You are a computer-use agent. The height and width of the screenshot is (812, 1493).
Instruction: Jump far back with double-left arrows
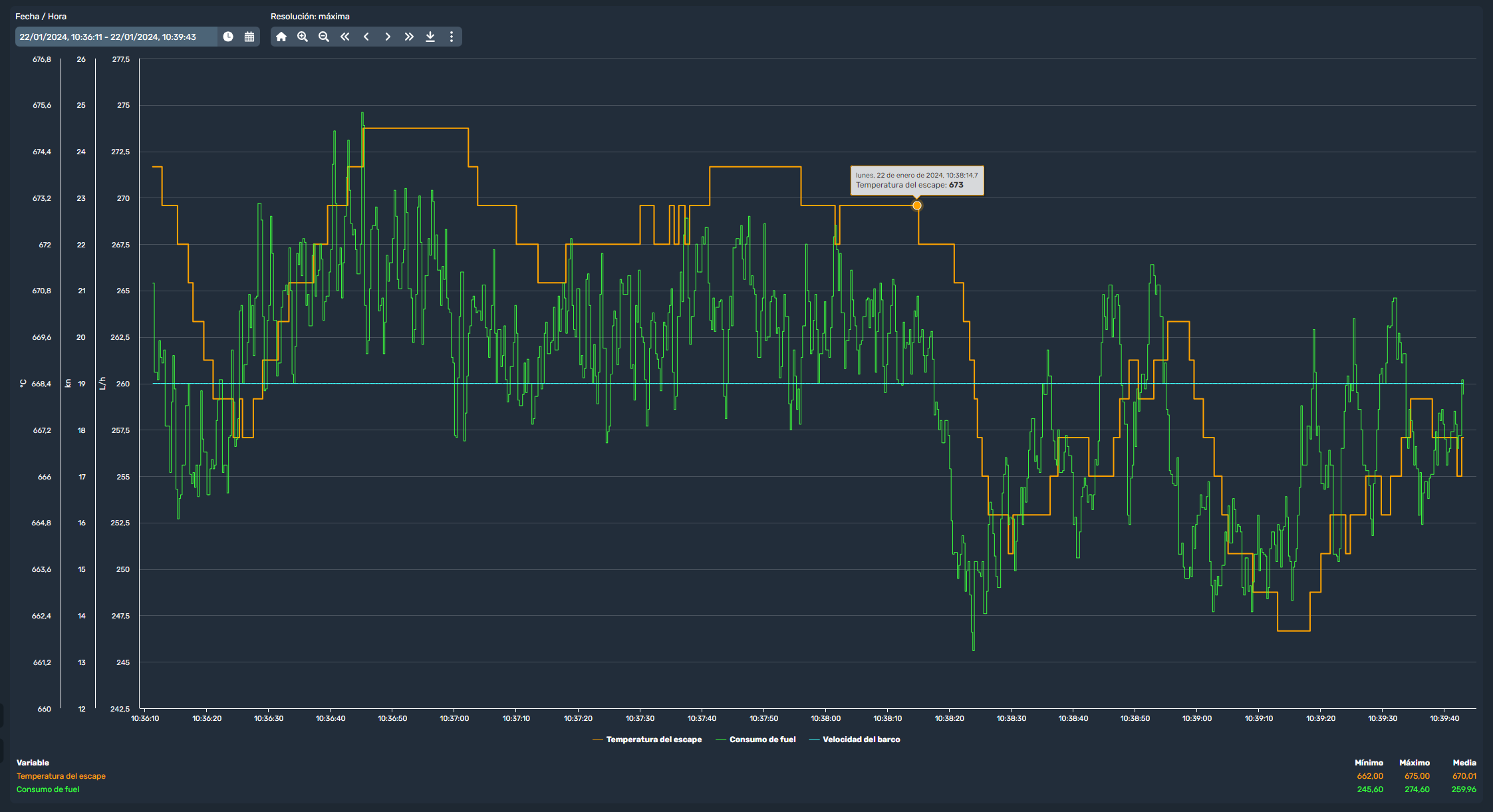pyautogui.click(x=345, y=37)
